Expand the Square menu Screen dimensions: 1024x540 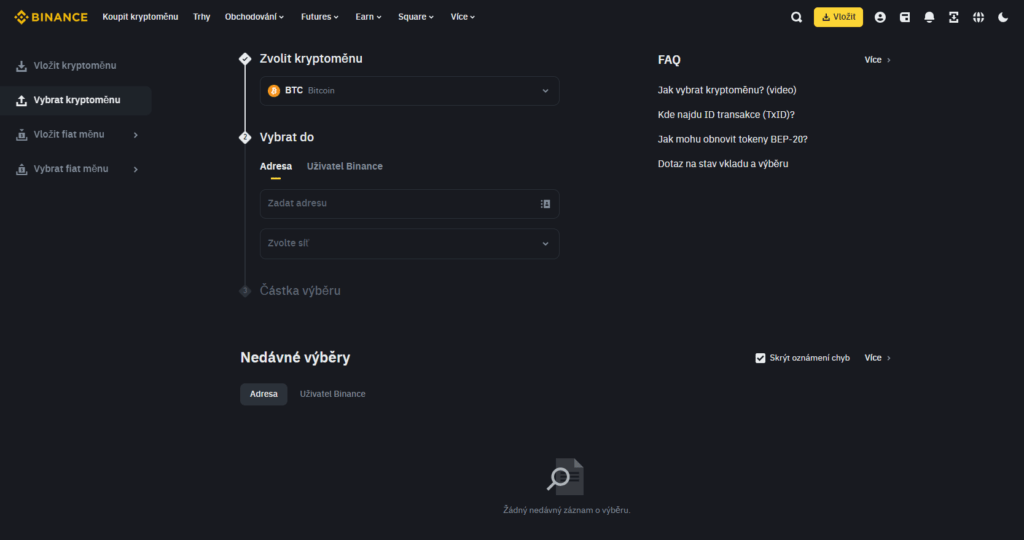416,17
